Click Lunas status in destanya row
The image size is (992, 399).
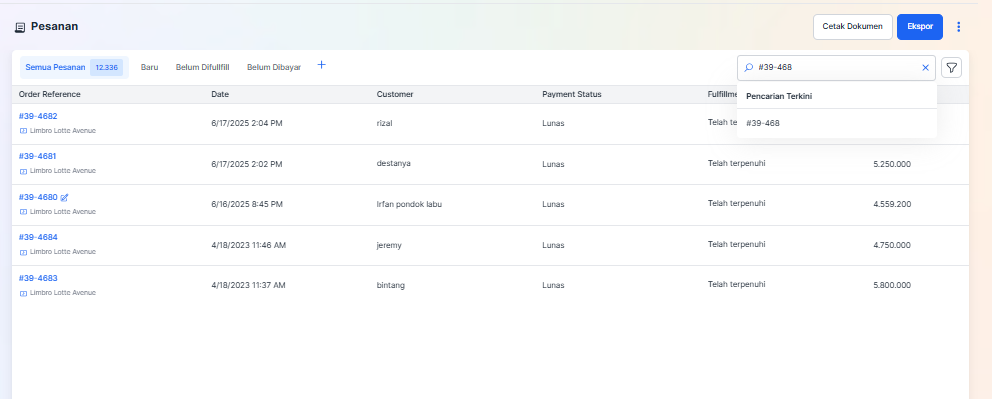click(x=553, y=164)
